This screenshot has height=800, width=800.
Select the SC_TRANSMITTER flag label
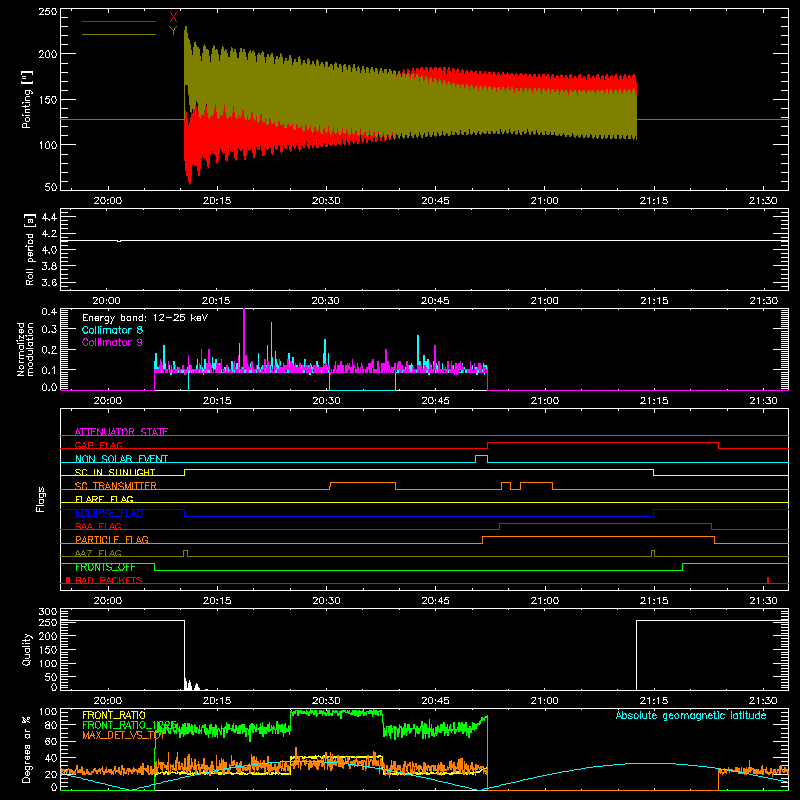(116, 485)
